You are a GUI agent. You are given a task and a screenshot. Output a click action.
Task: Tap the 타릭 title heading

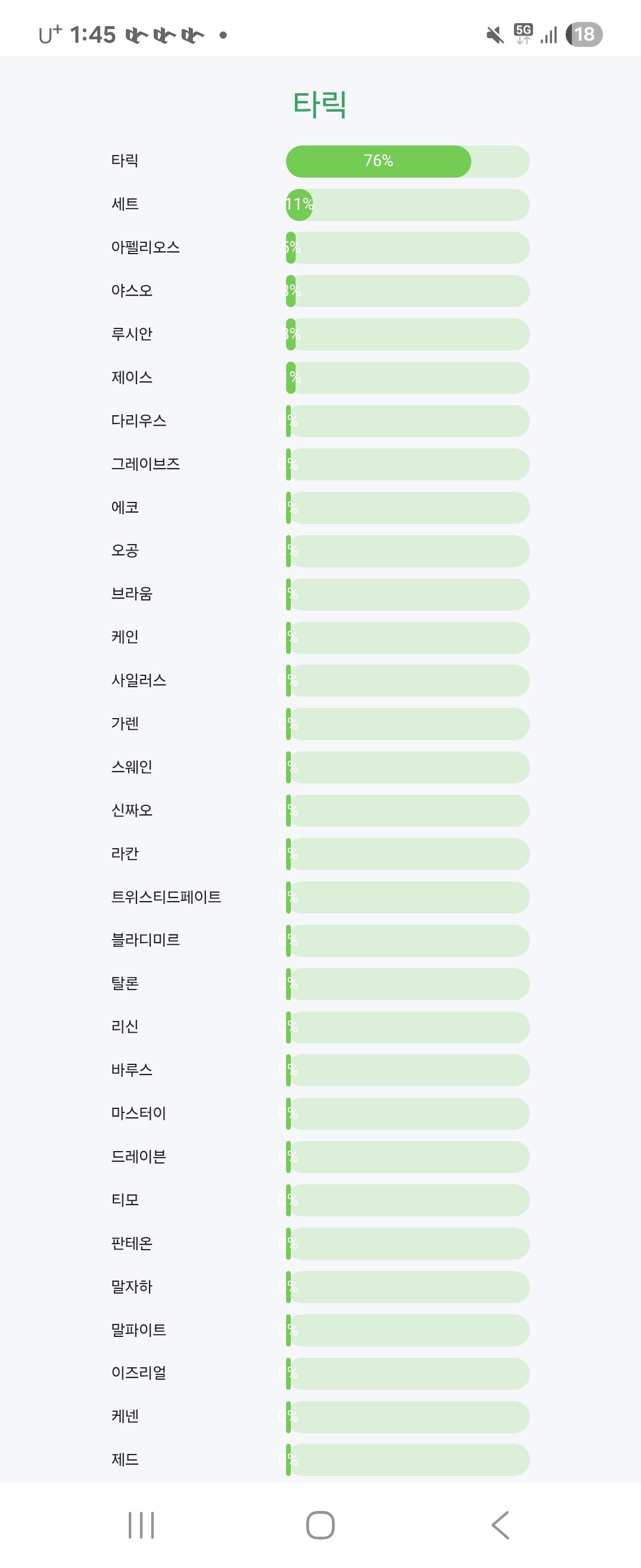(x=320, y=104)
